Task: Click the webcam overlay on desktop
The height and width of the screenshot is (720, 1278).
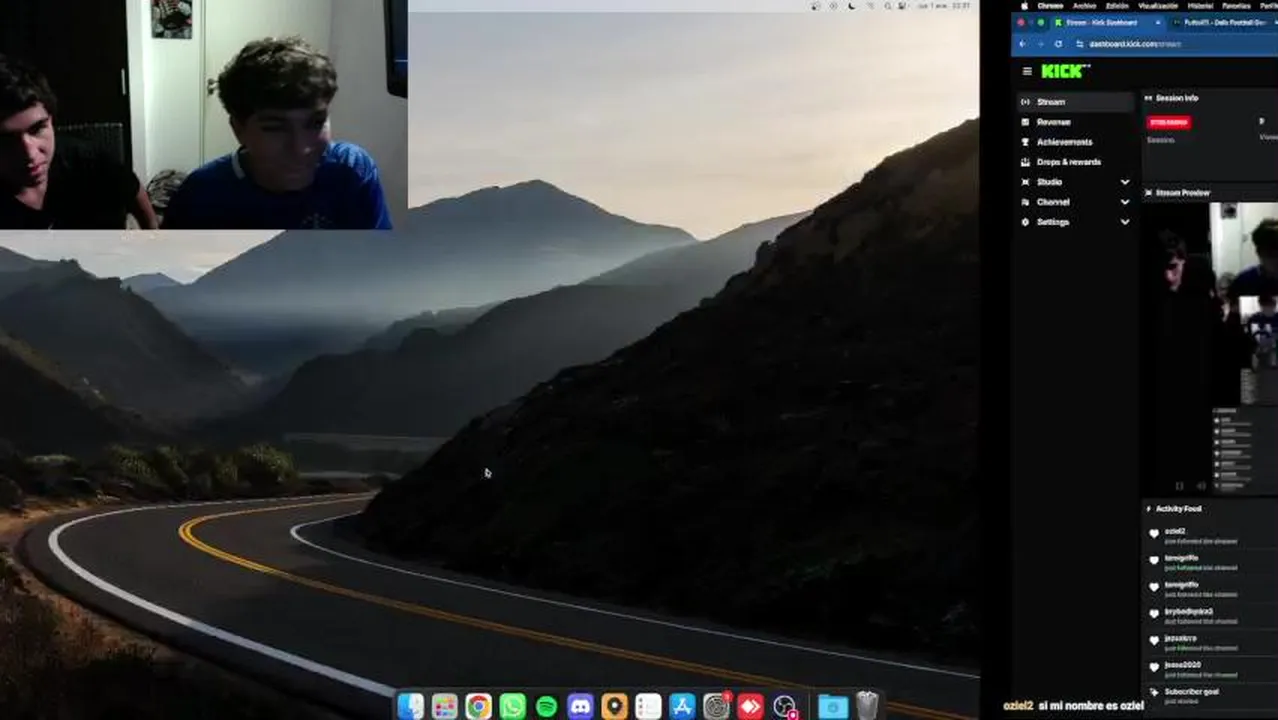Action: pos(204,114)
